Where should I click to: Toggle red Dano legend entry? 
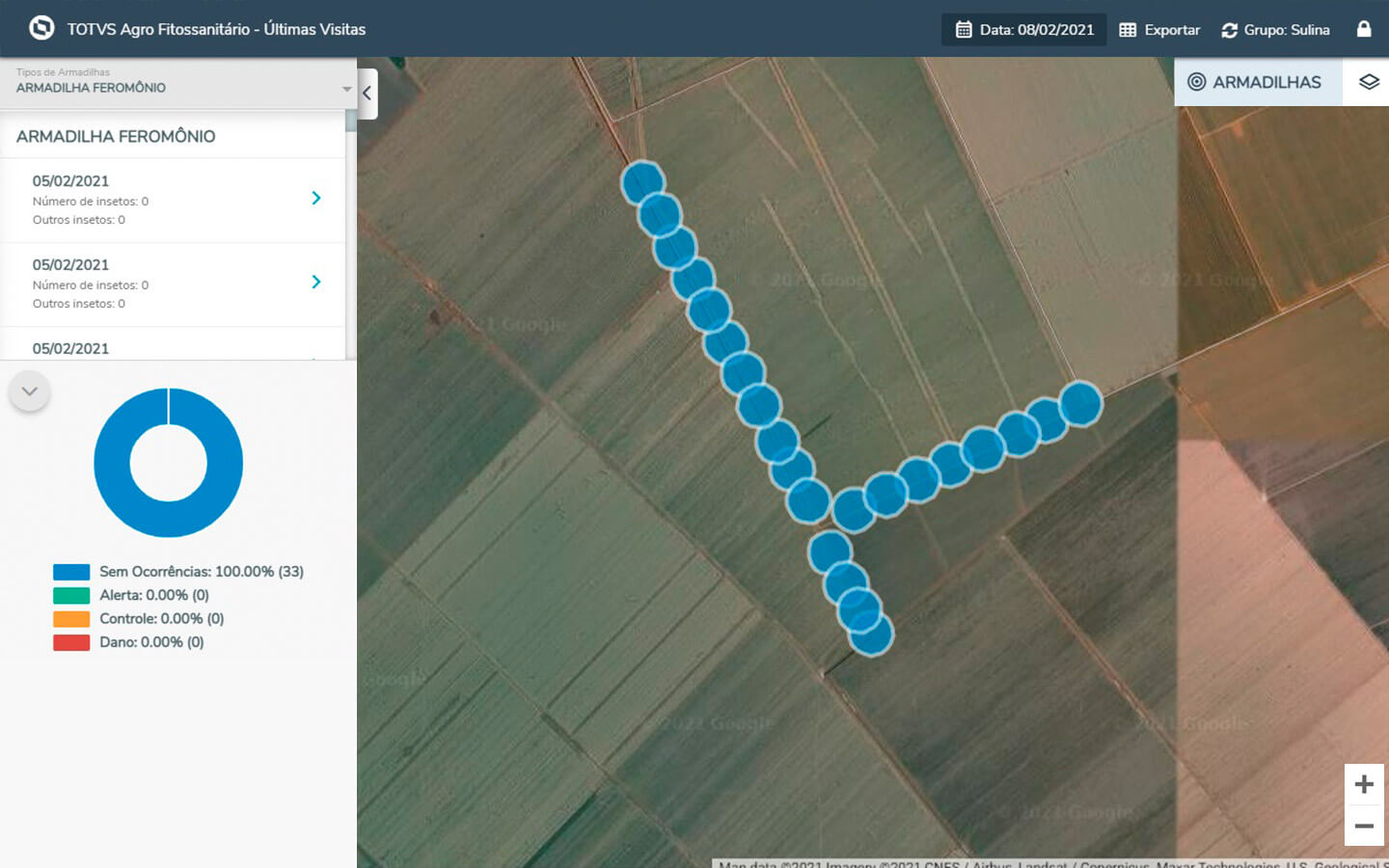coord(71,642)
